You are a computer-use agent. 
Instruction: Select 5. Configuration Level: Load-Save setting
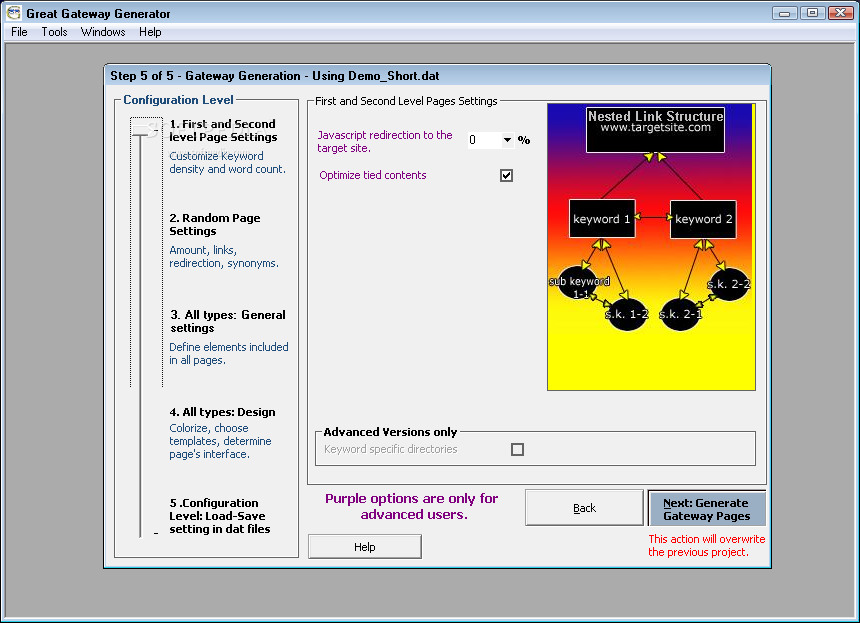point(219,516)
